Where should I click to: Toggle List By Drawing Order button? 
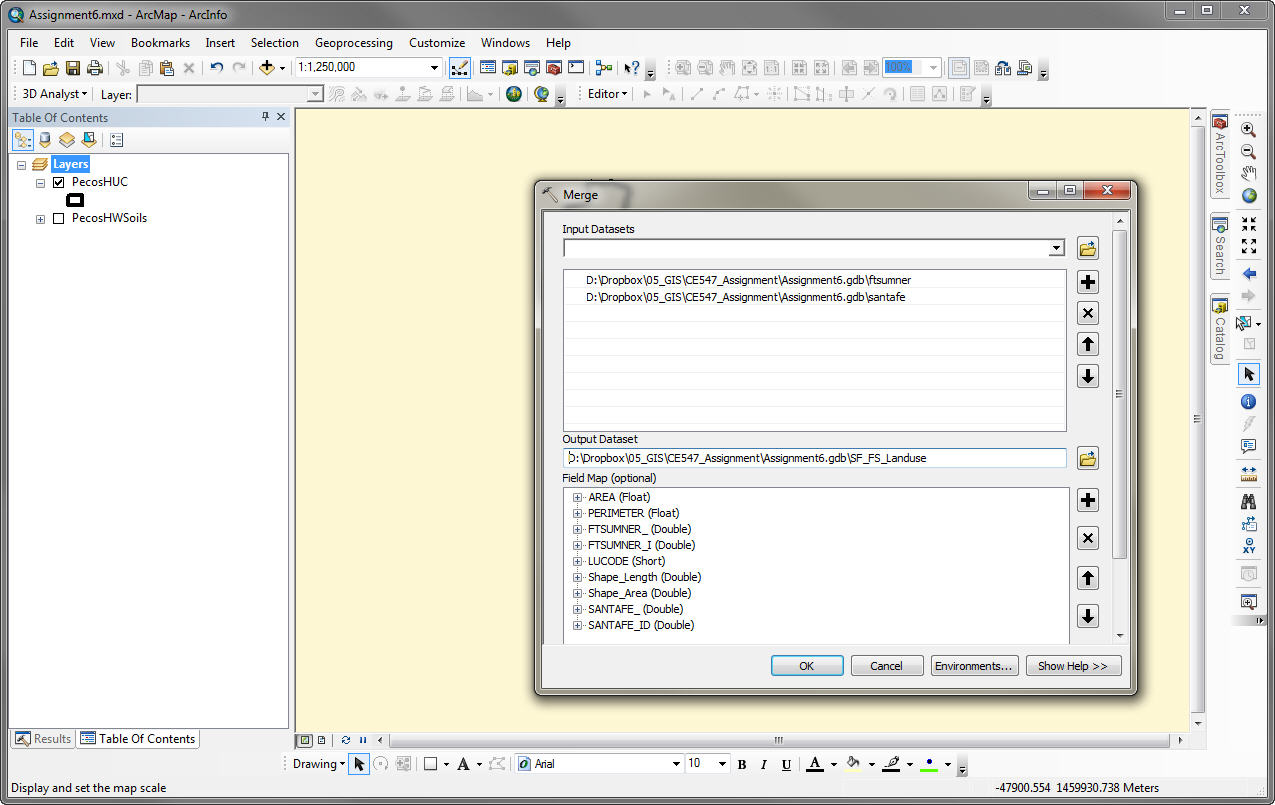click(x=22, y=140)
